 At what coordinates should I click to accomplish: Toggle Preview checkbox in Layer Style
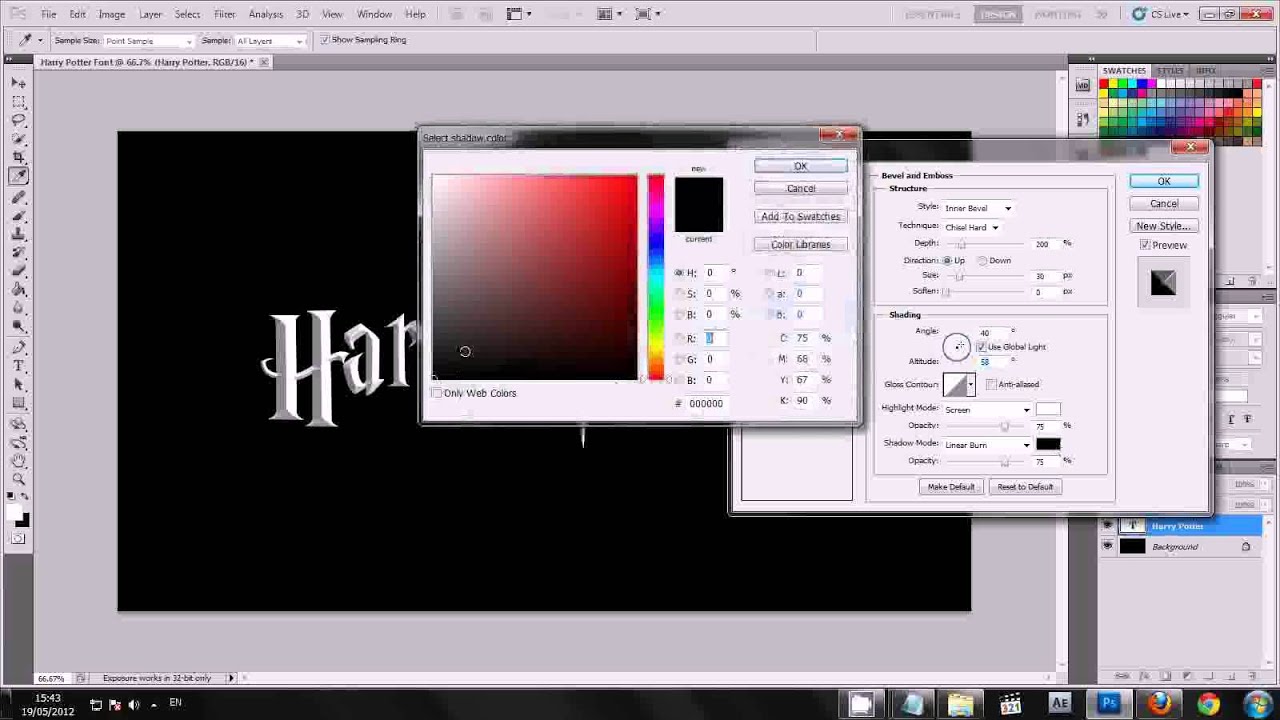1145,245
